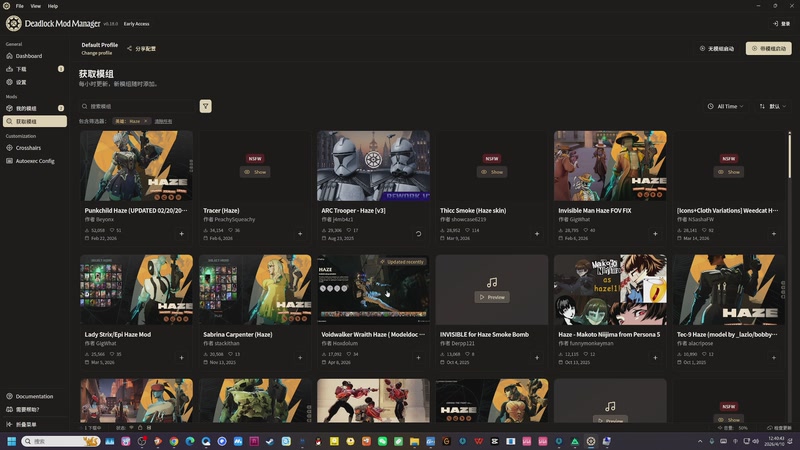Open the All Time period dropdown
The width and height of the screenshot is (800, 450).
click(726, 106)
